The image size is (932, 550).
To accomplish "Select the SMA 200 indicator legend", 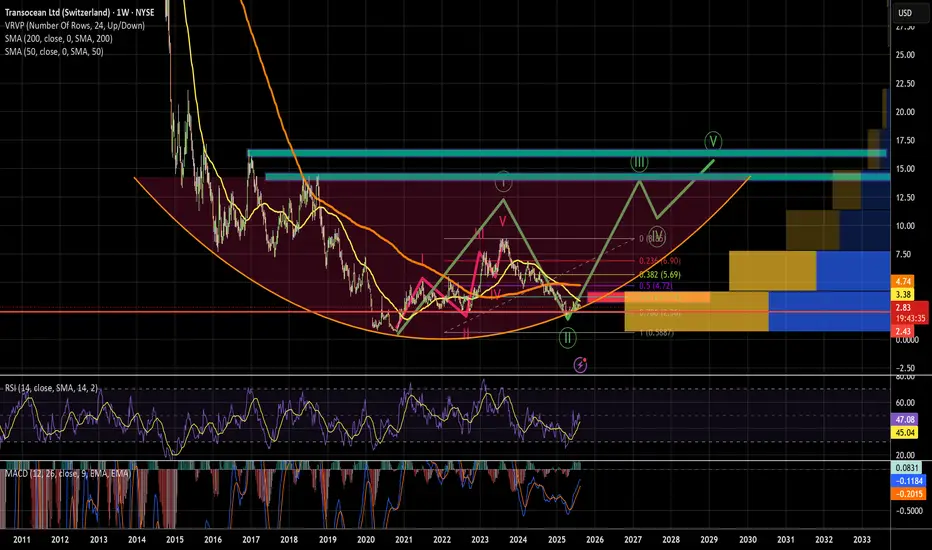I will (x=59, y=39).
